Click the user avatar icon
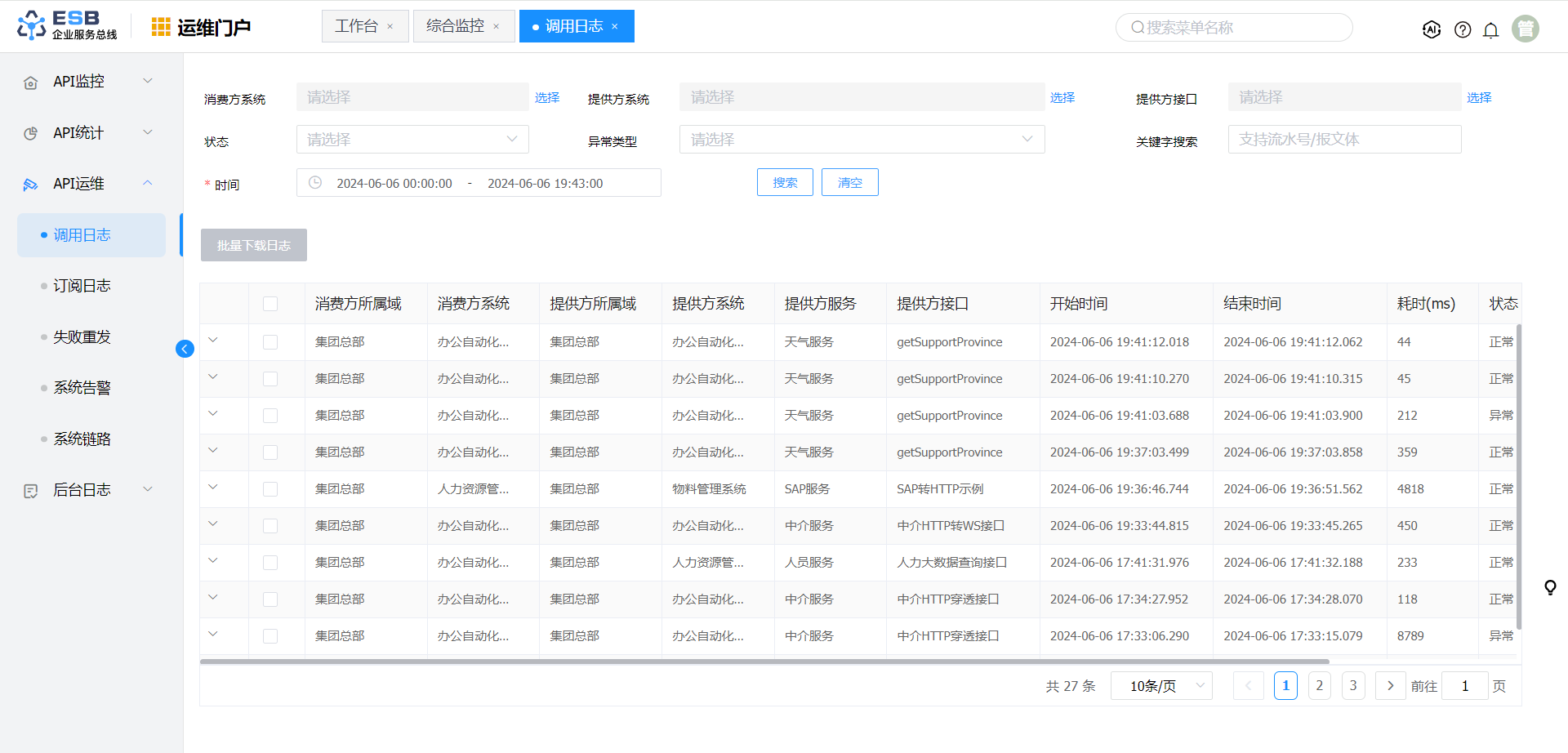 [x=1525, y=29]
